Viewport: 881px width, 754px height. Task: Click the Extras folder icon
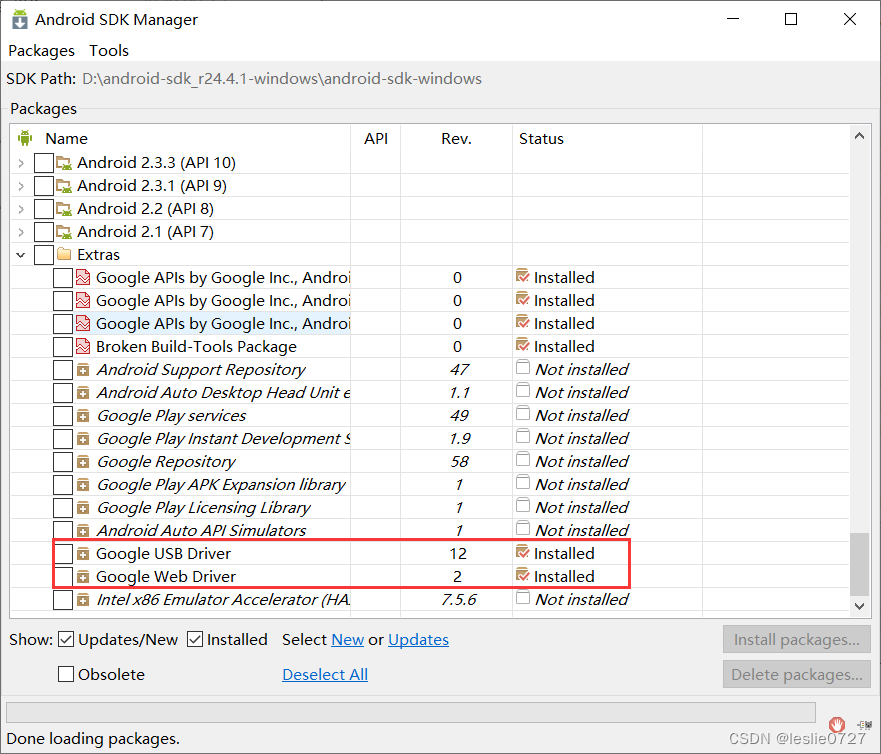point(64,255)
